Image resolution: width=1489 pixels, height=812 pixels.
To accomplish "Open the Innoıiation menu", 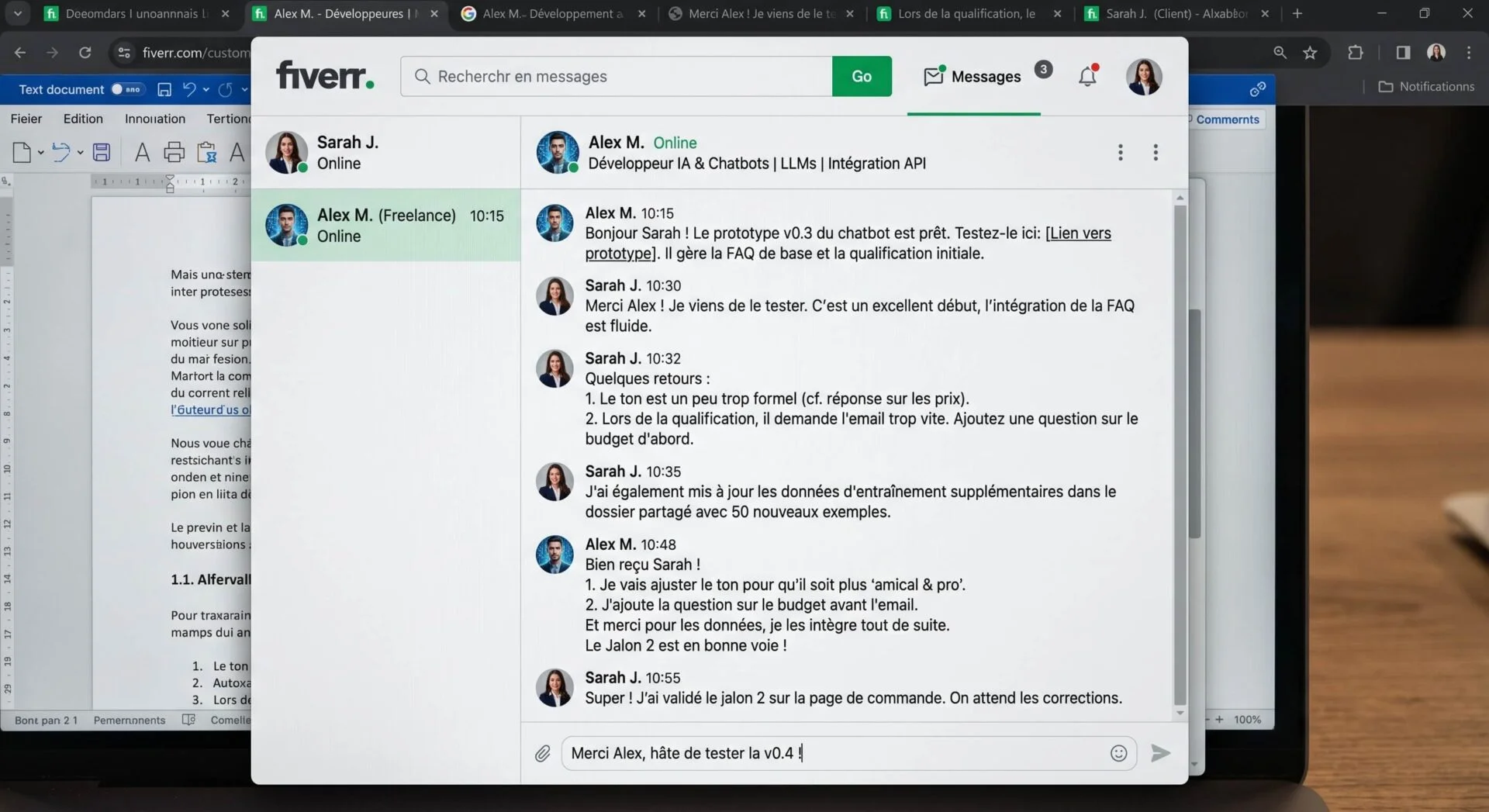I will coord(155,119).
